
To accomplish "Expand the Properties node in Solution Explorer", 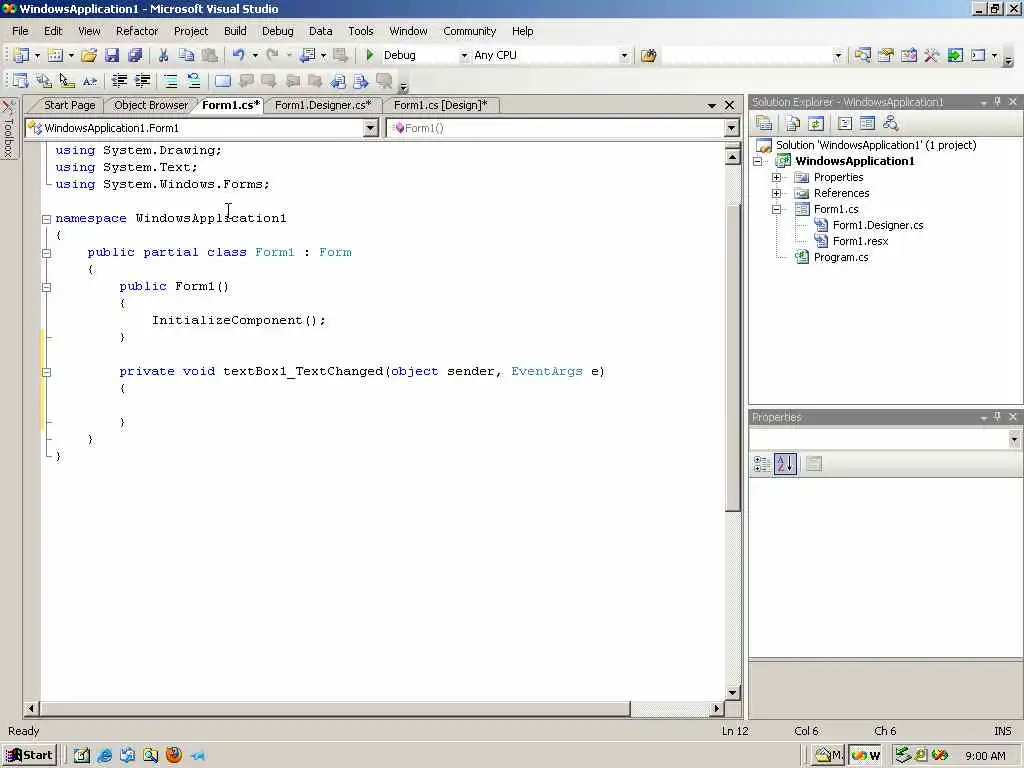I will click(x=776, y=177).
